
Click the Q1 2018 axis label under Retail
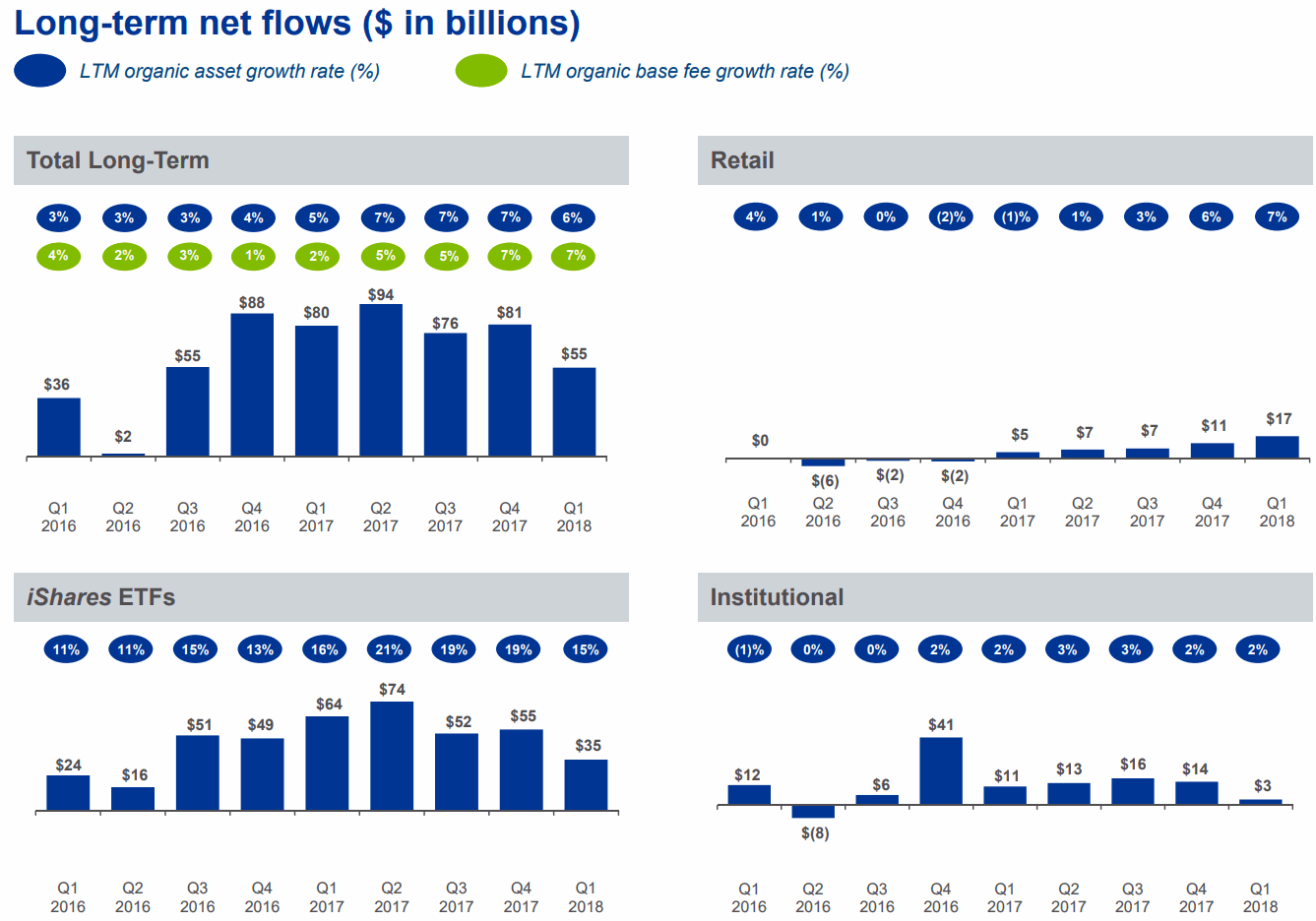pos(1277,512)
